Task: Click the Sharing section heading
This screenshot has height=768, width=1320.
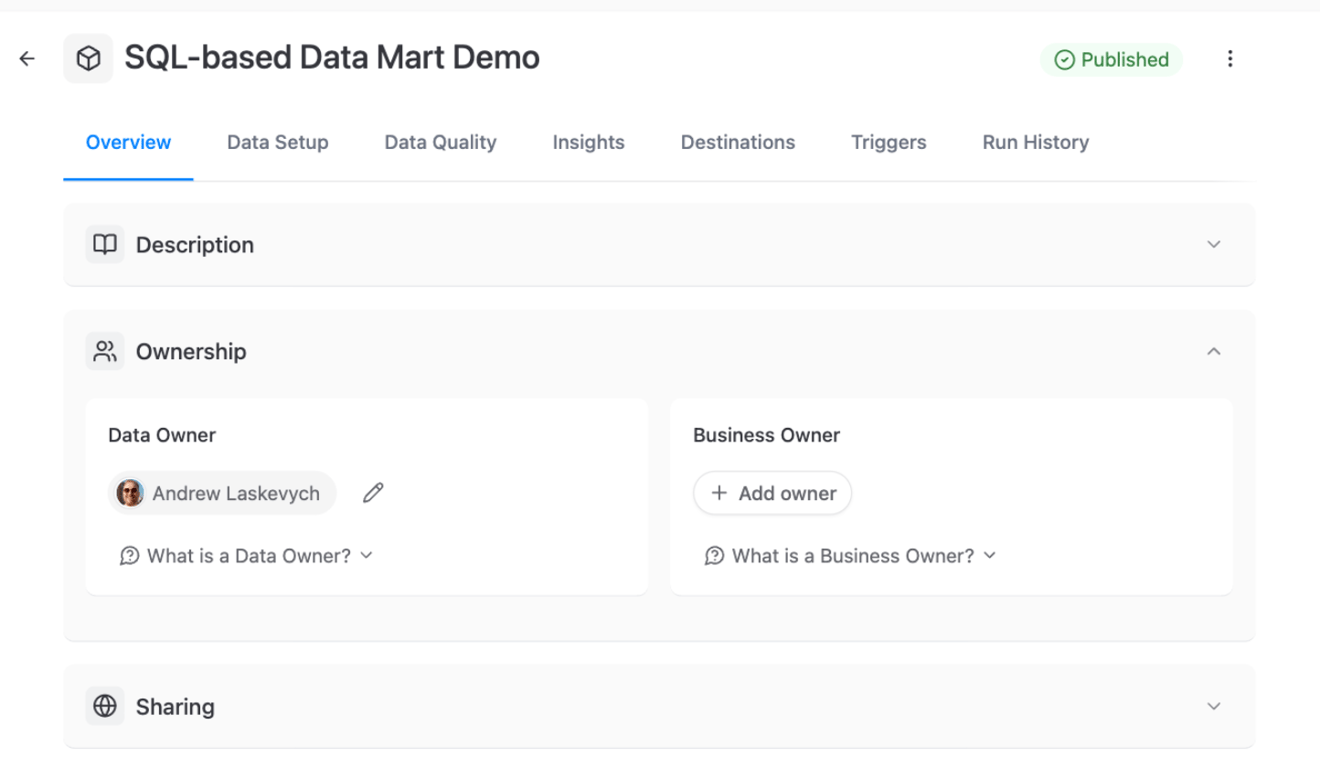Action: (175, 707)
